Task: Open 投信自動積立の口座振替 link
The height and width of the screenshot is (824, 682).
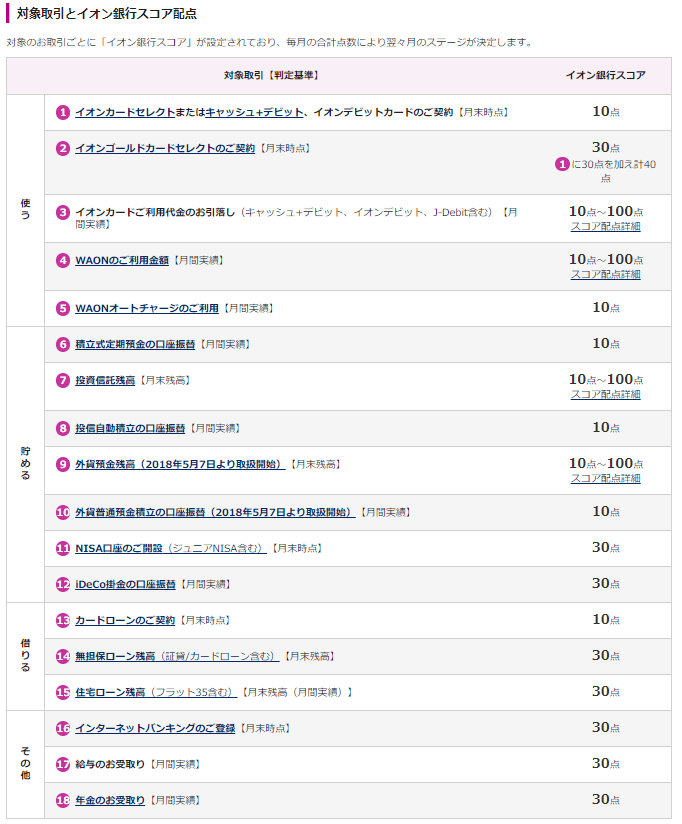Action: [x=130, y=428]
